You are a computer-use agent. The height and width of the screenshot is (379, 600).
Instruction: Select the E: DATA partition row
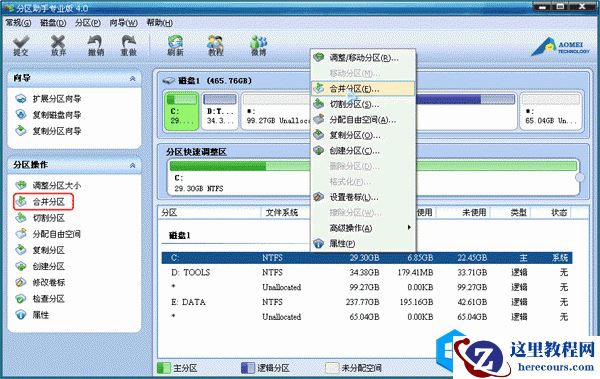tap(367, 302)
